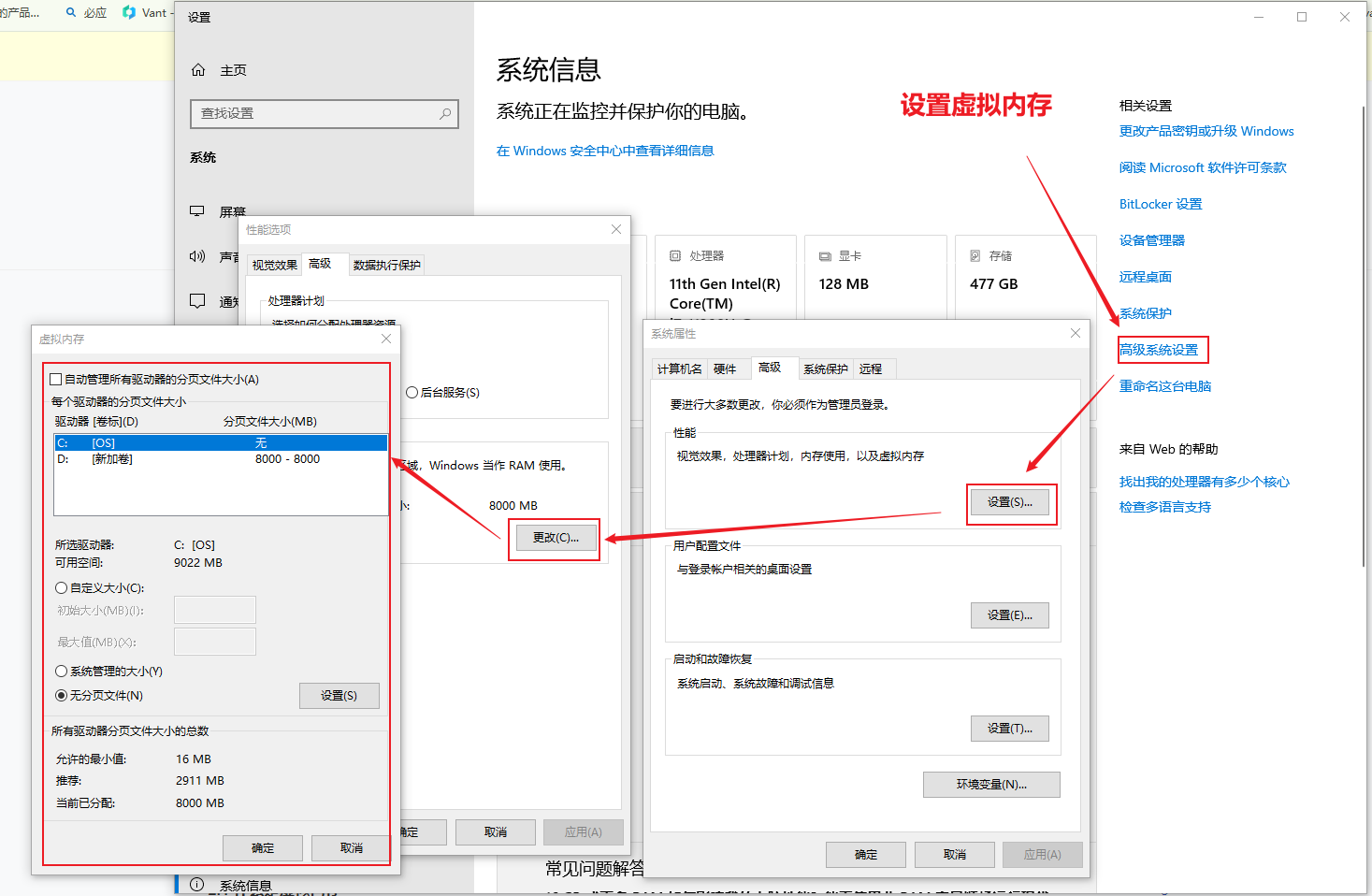Select the Display monitor icon in sidebar
This screenshot has height=896, width=1372.
(197, 211)
